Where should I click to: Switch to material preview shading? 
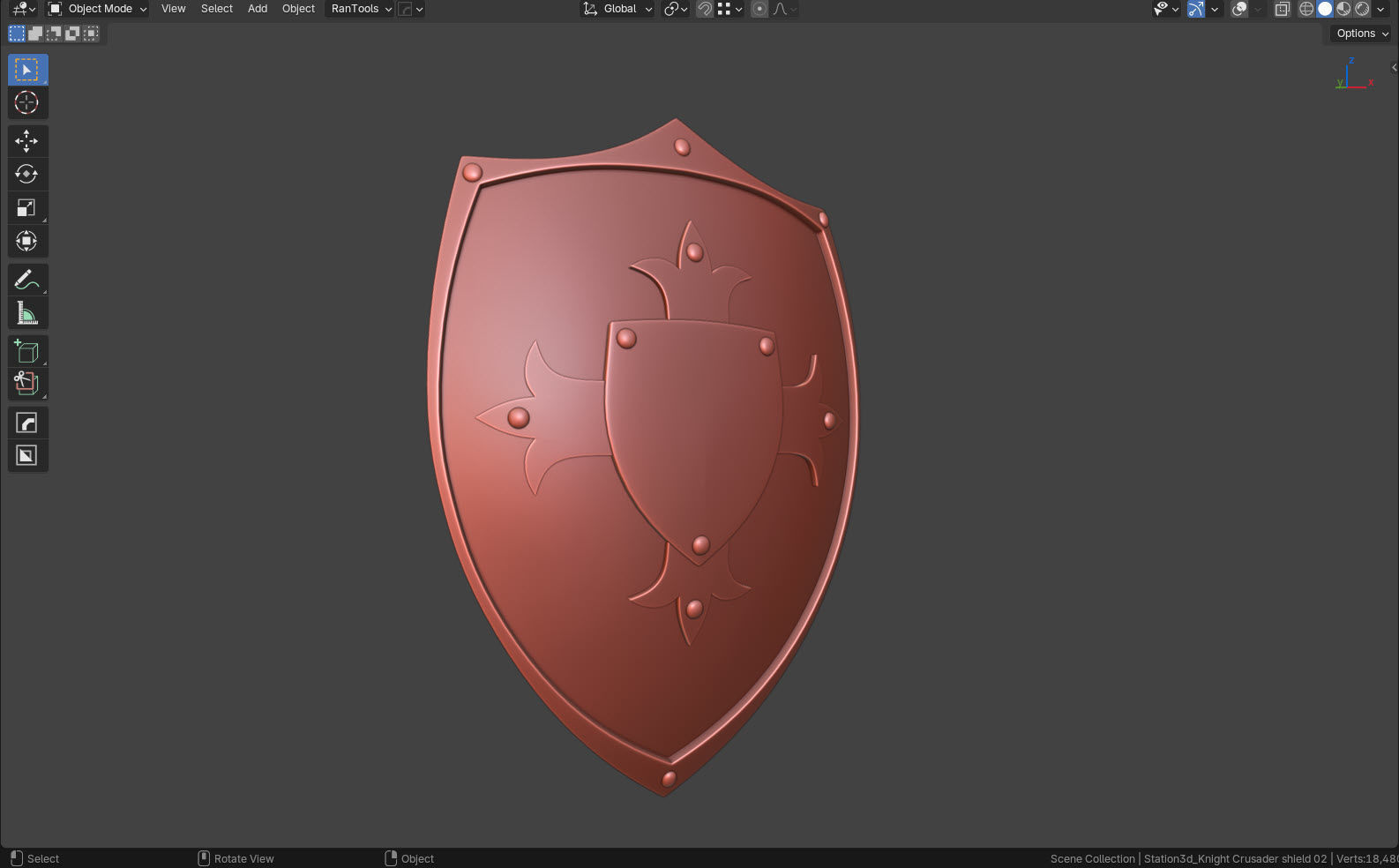pos(1343,9)
